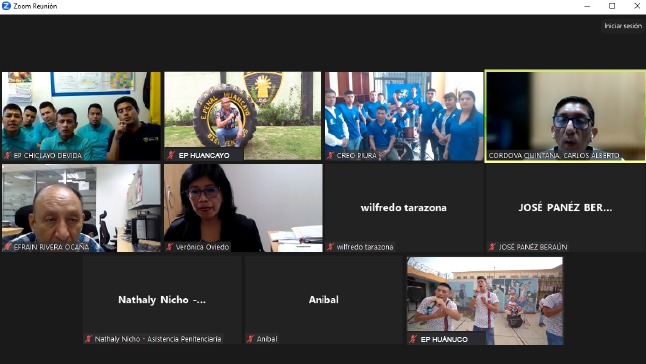Click the small 'wilfredo tarazona' bottom label

pyautogui.click(x=365, y=247)
